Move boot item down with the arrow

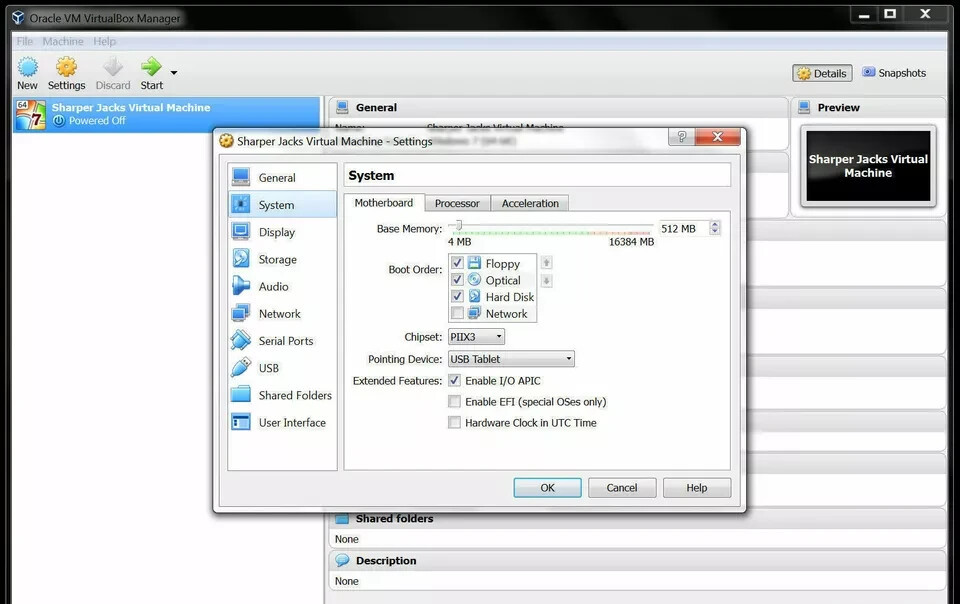547,281
